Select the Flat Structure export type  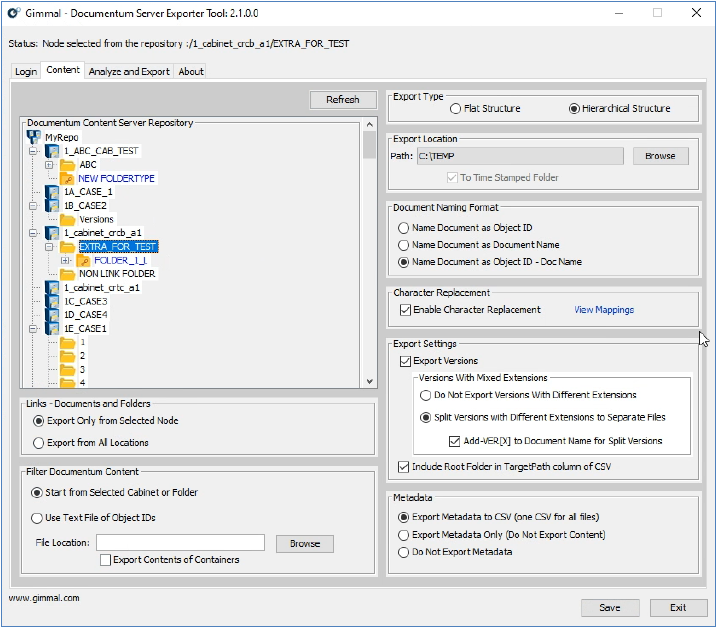(456, 108)
